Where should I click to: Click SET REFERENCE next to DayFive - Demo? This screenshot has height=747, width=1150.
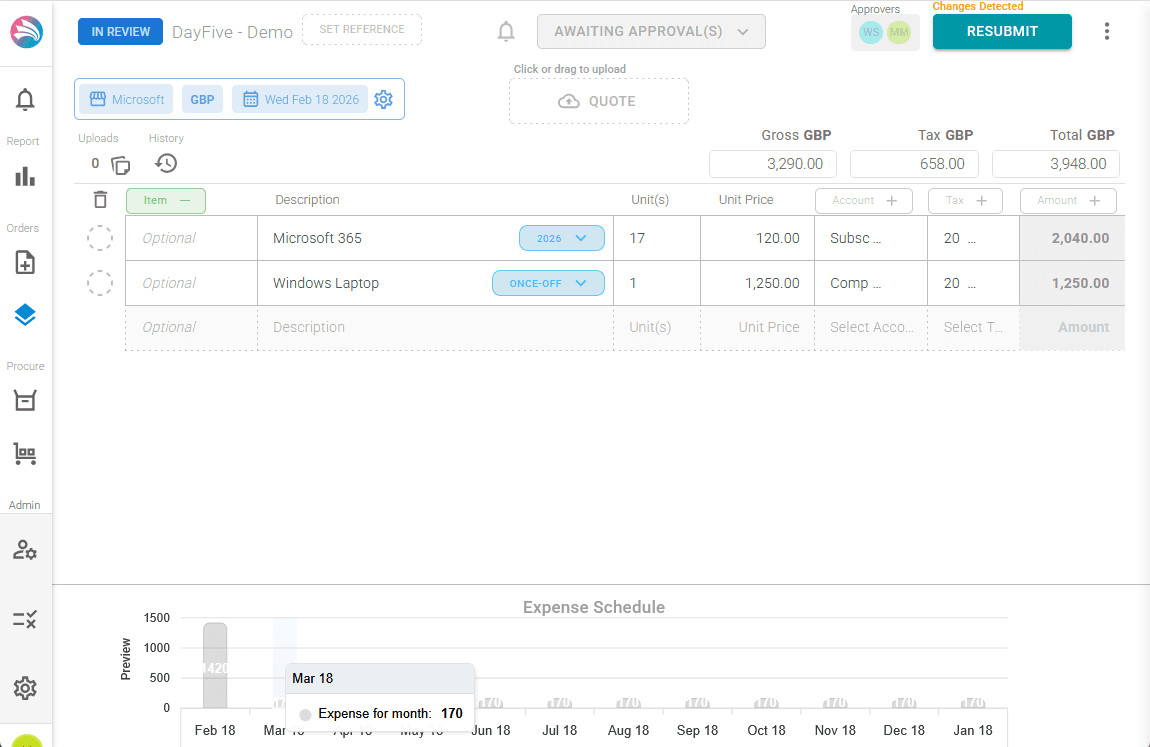[361, 29]
